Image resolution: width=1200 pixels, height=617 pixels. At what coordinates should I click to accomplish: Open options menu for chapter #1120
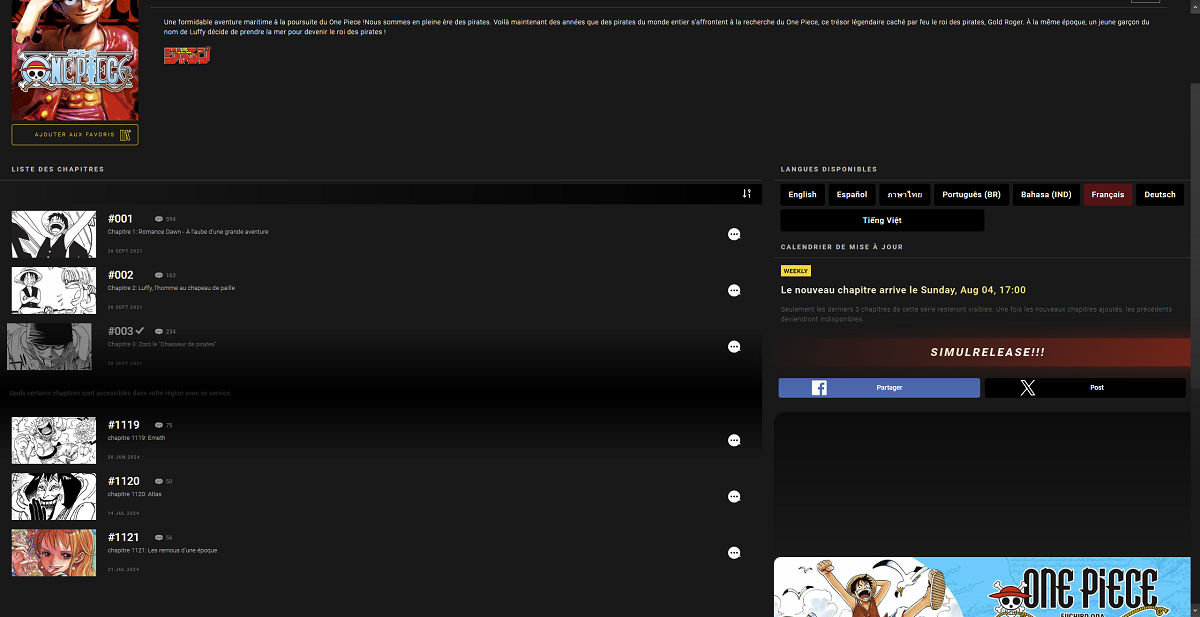[734, 497]
